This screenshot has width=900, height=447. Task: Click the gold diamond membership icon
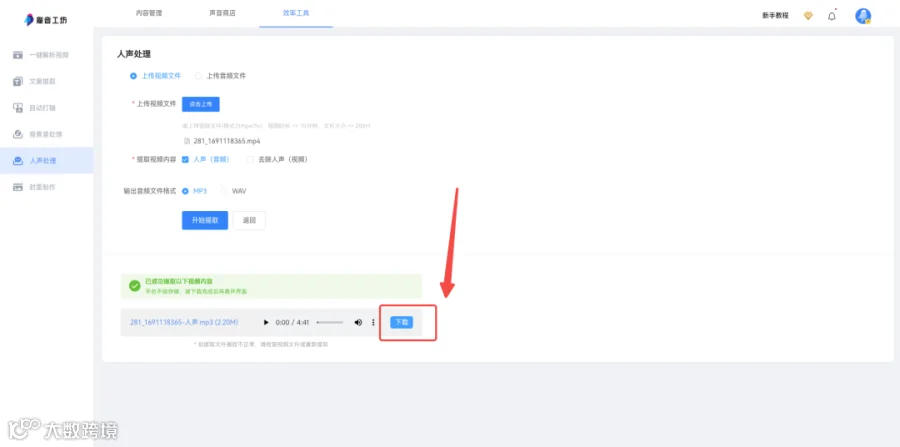(808, 16)
